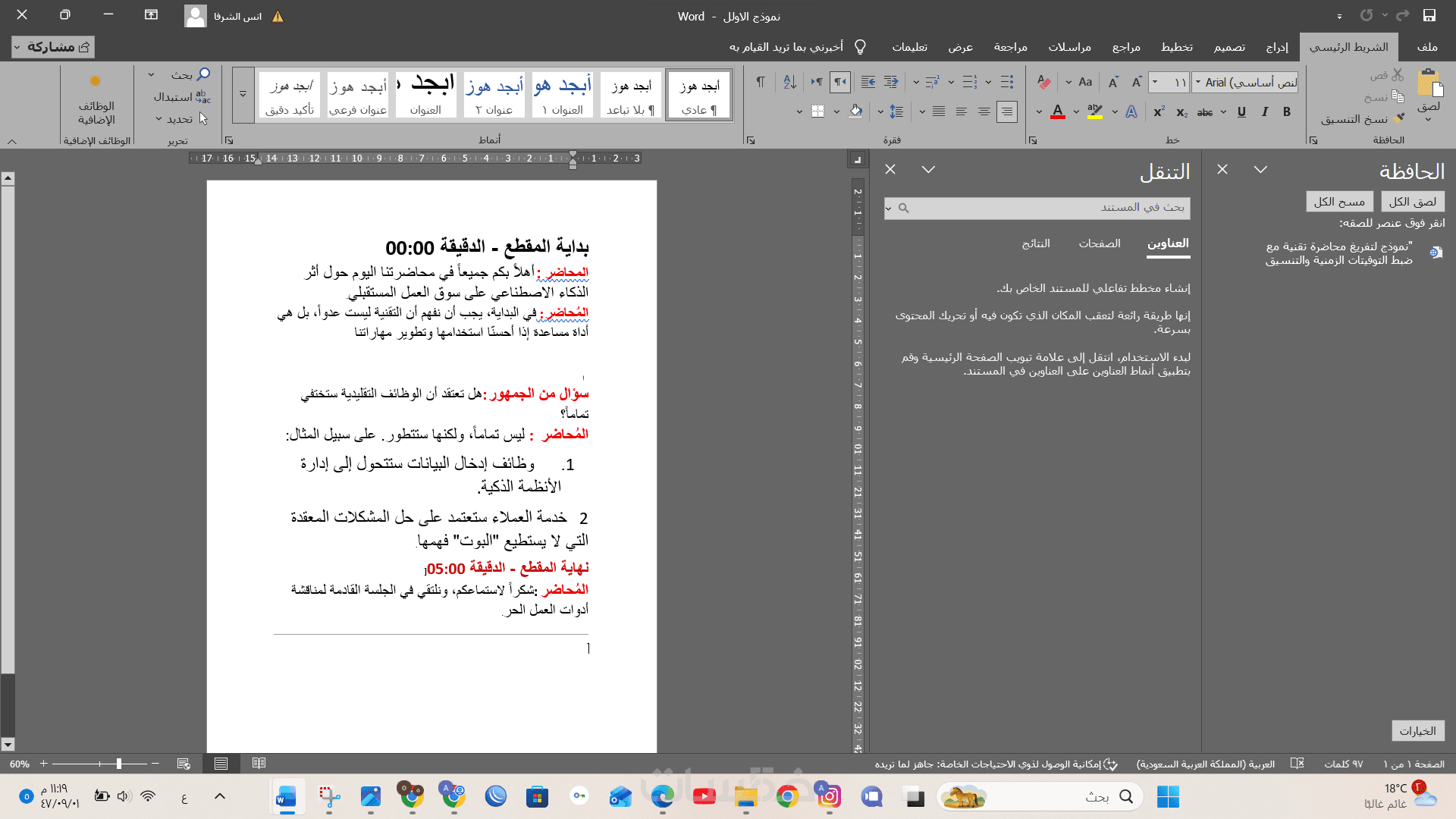1456x819 pixels.
Task: Toggle Bold formatting
Action: (x=1287, y=112)
